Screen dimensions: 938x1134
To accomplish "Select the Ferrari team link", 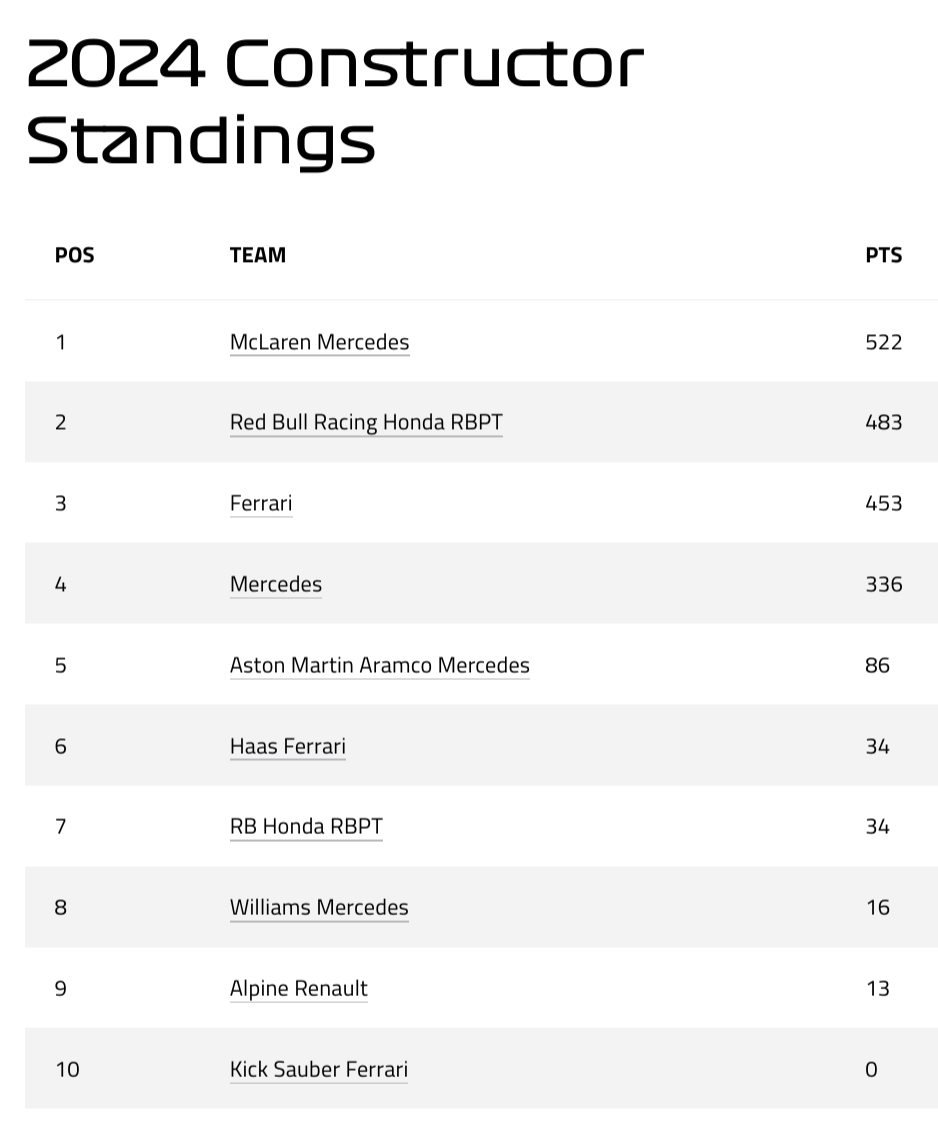I will (x=260, y=503).
